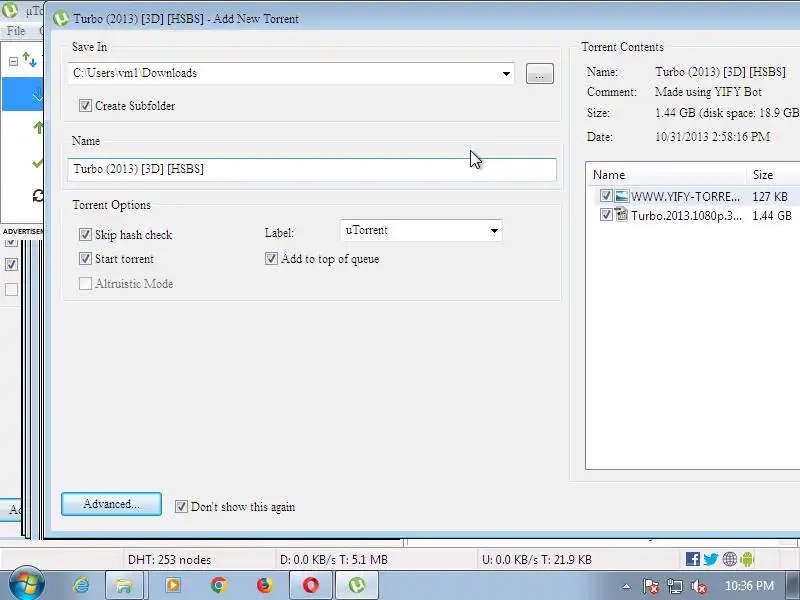Toggle the Start torrent checkbox

(x=85, y=259)
